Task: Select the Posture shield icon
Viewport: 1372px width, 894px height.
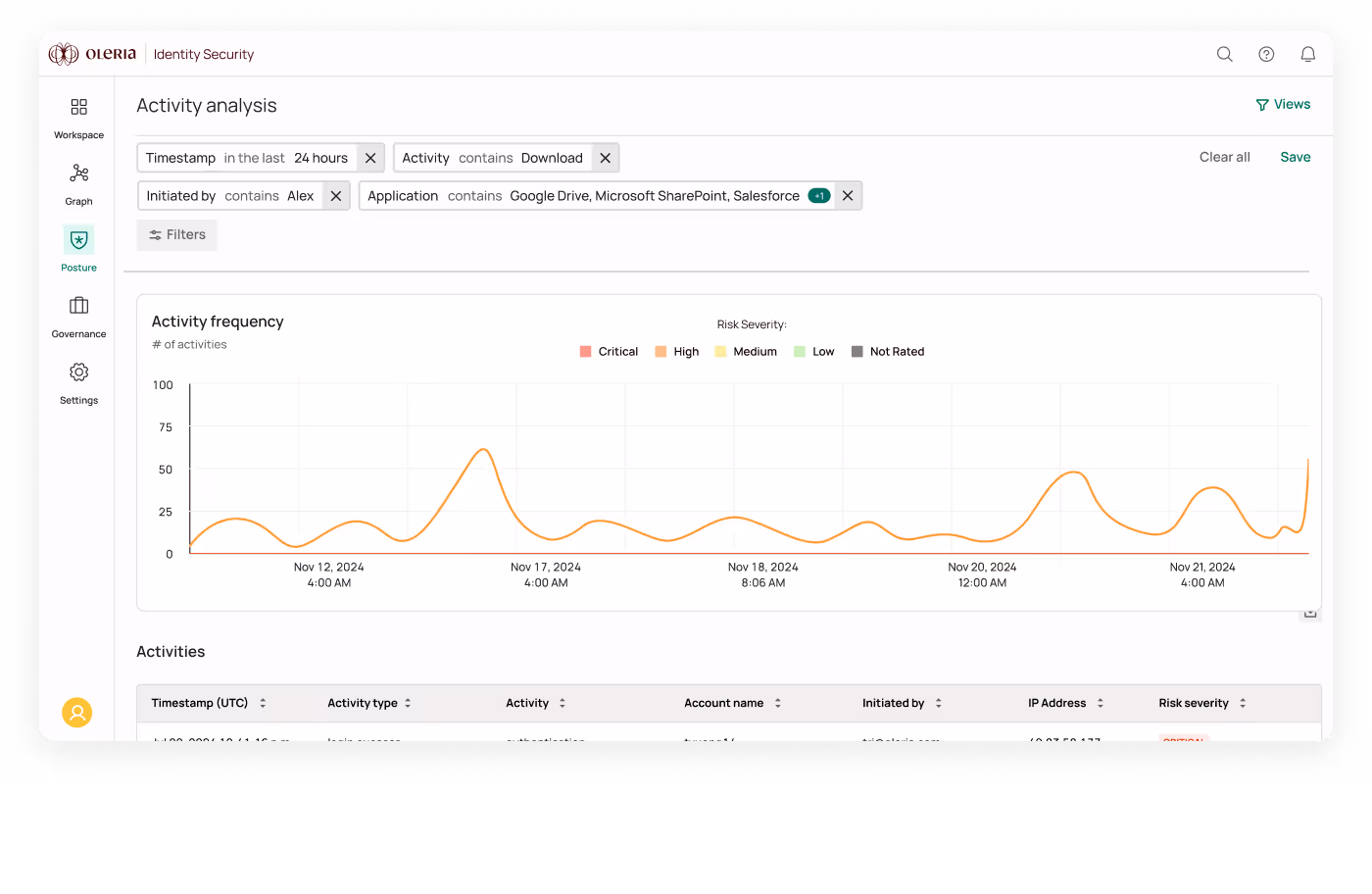Action: click(78, 240)
